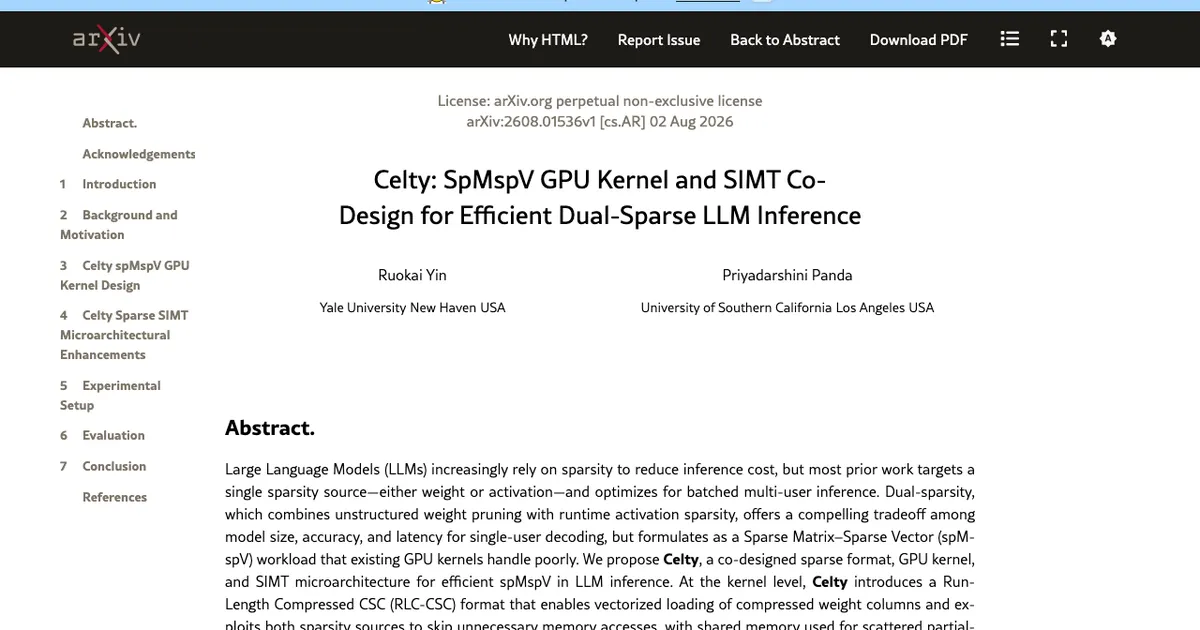
Task: Jump to References in the sidebar
Action: (115, 497)
